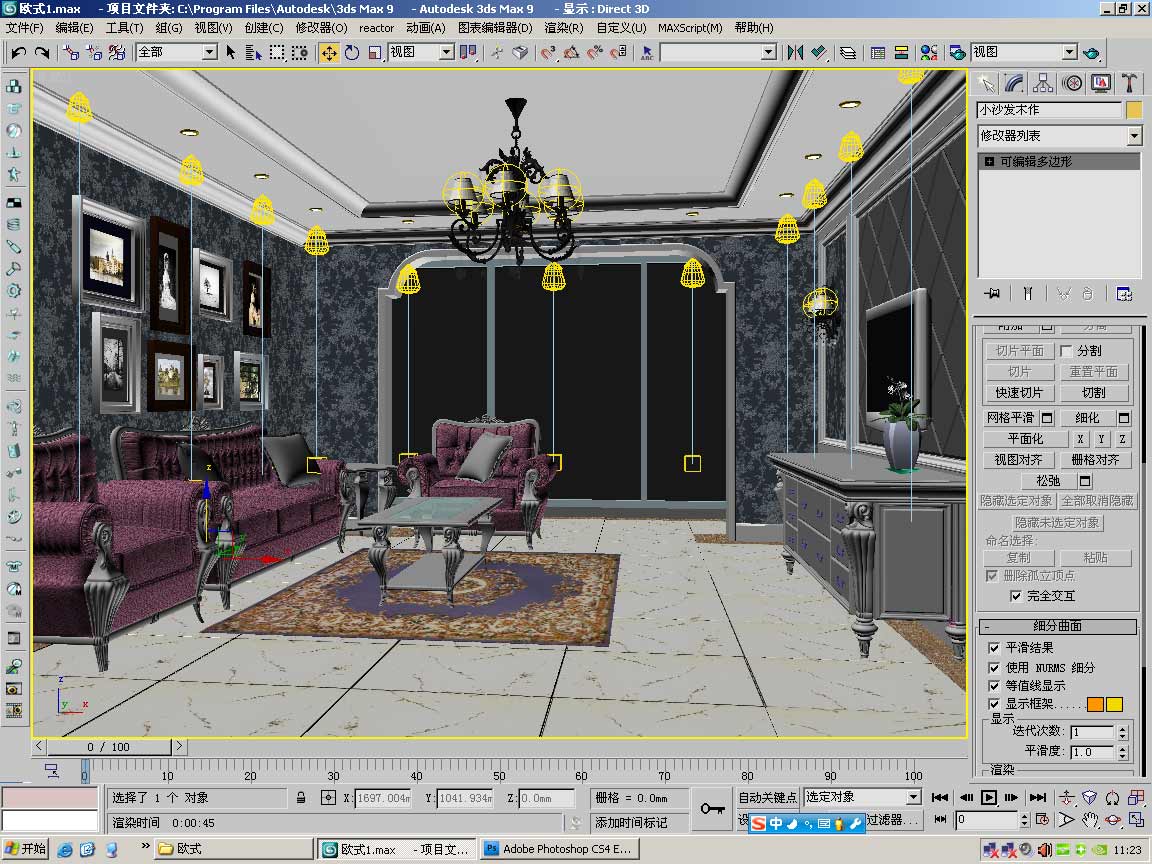Viewport: 1152px width, 864px height.
Task: Open 网格平滑 settings box
Action: (1048, 418)
